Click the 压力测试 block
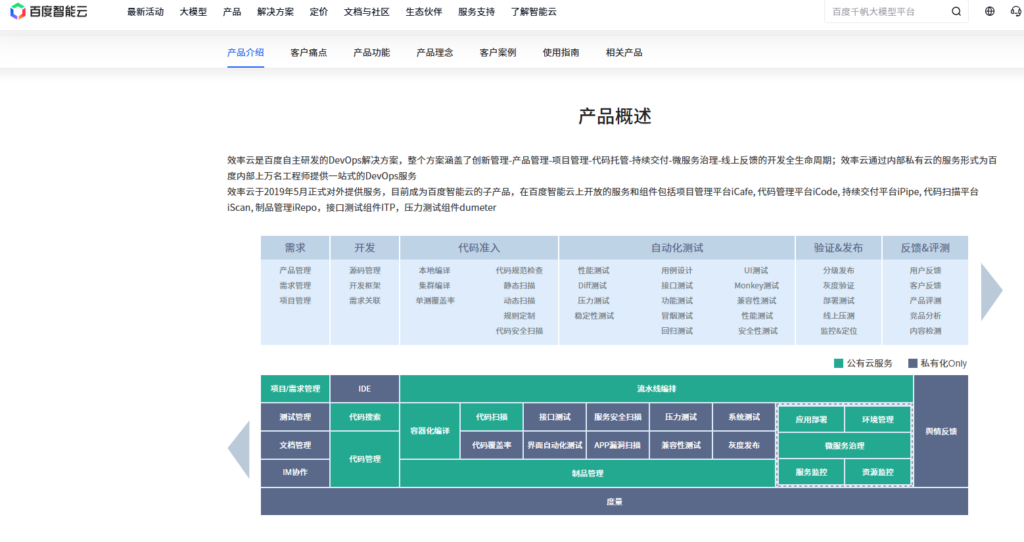This screenshot has height=542, width=1024. point(680,417)
